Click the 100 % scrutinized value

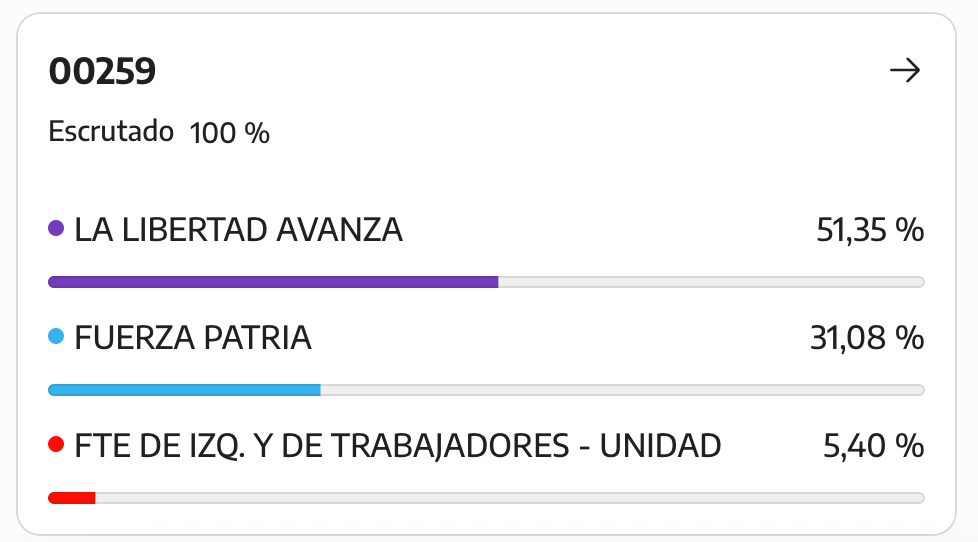pos(230,133)
